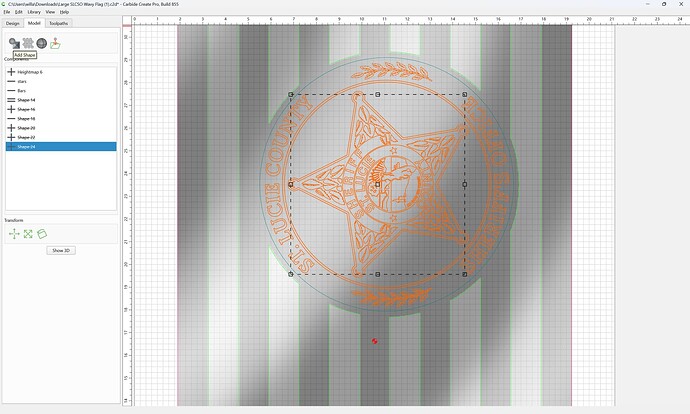Open the View menu

pyautogui.click(x=51, y=12)
